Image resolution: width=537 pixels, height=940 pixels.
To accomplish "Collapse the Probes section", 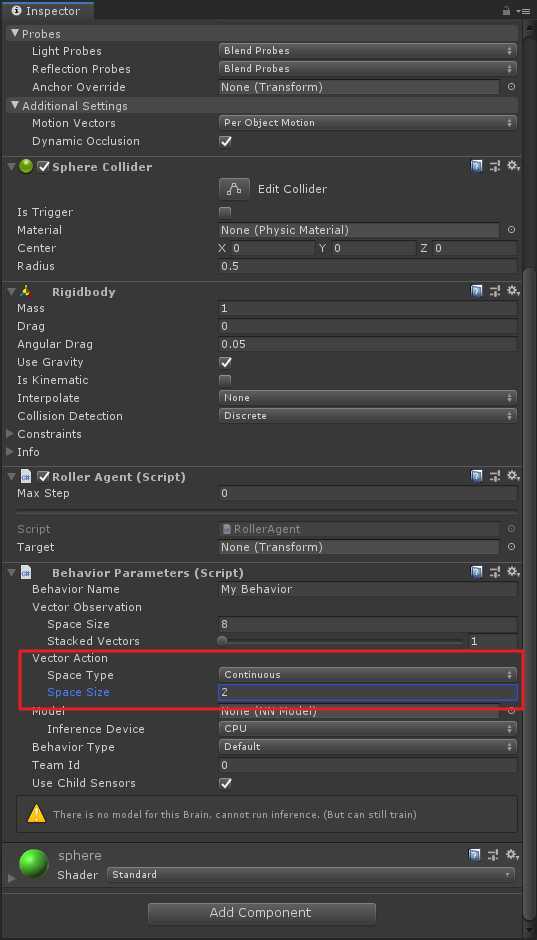I will point(15,34).
